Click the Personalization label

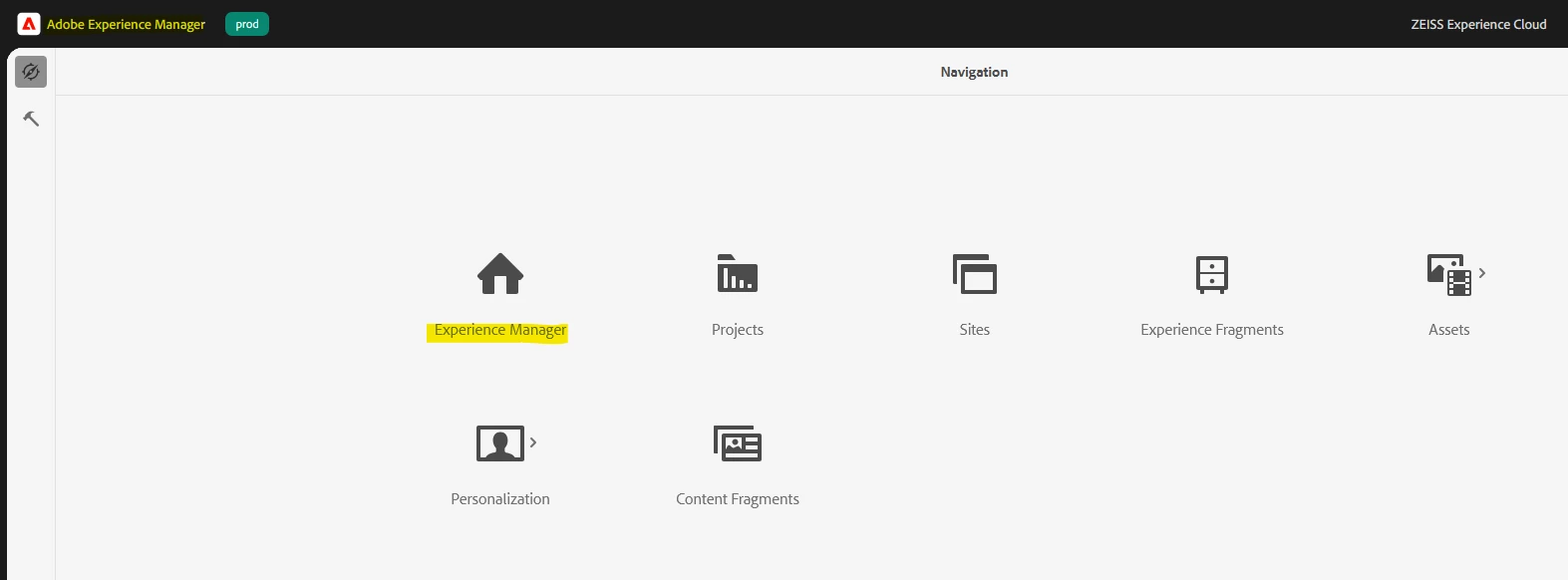click(500, 499)
